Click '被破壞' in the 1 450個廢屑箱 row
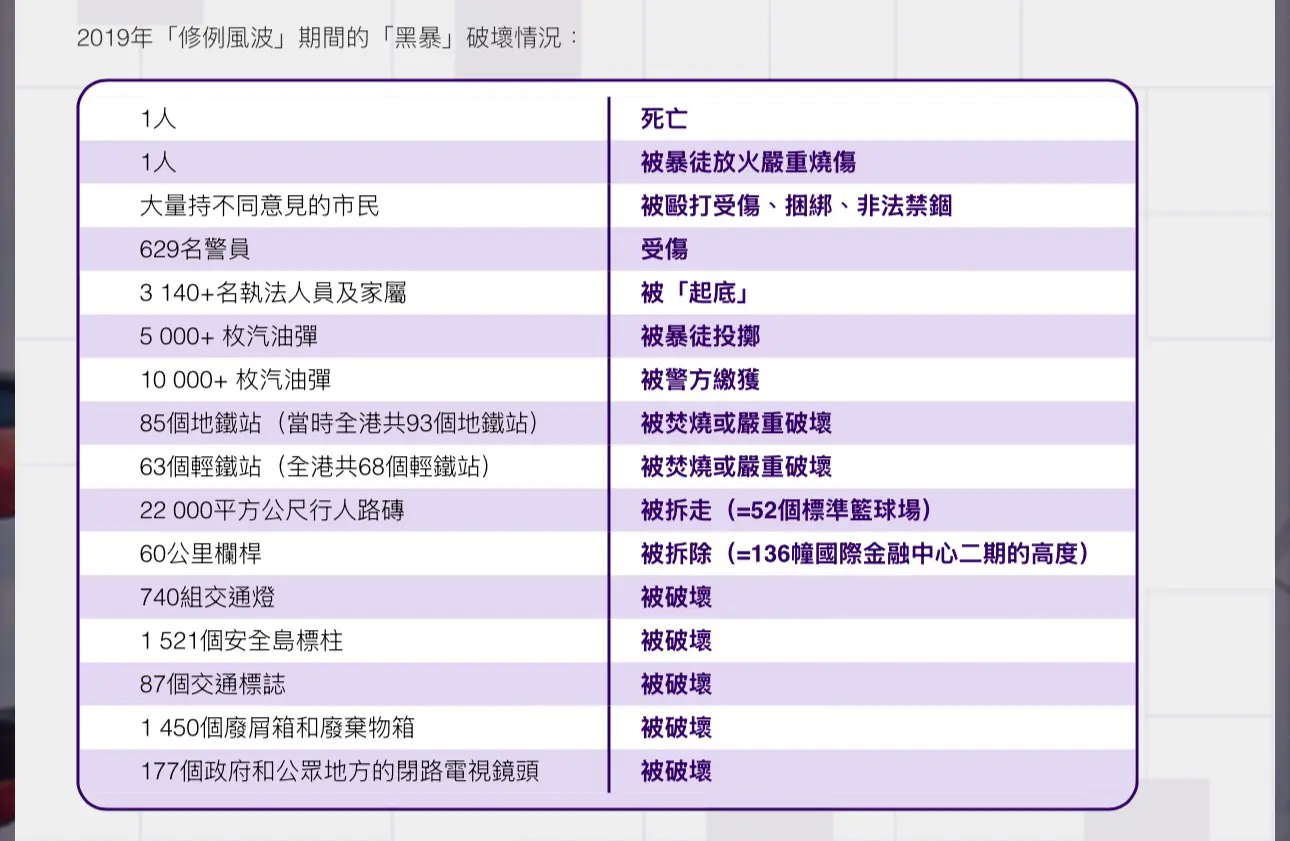Viewport: 1290px width, 841px height. point(676,728)
